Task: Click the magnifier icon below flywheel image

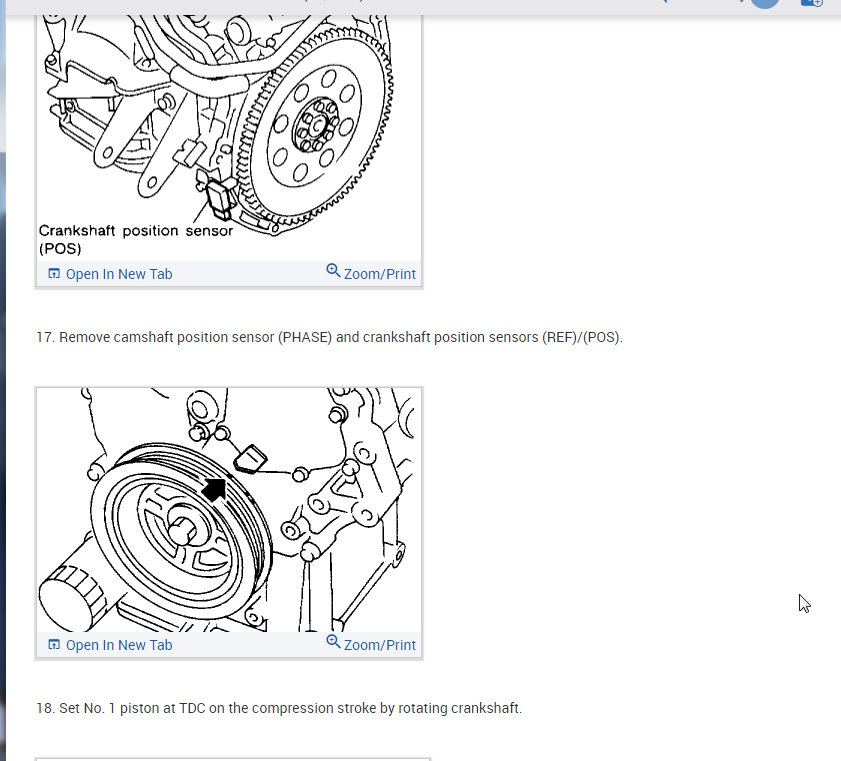Action: coord(333,270)
